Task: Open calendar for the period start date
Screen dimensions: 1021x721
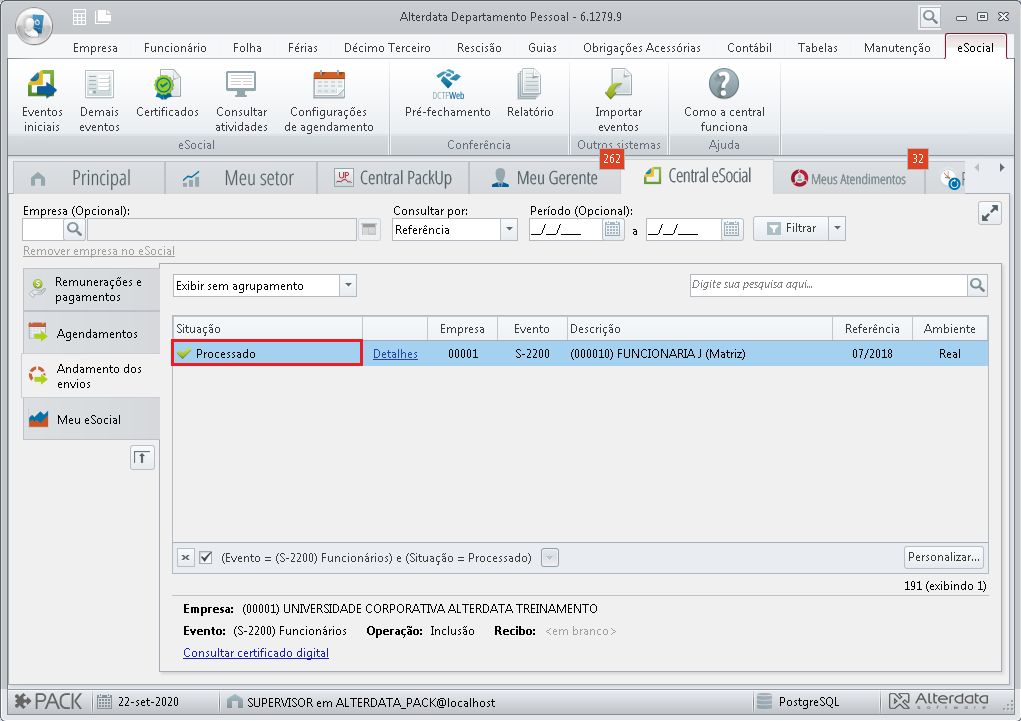Action: 612,229
